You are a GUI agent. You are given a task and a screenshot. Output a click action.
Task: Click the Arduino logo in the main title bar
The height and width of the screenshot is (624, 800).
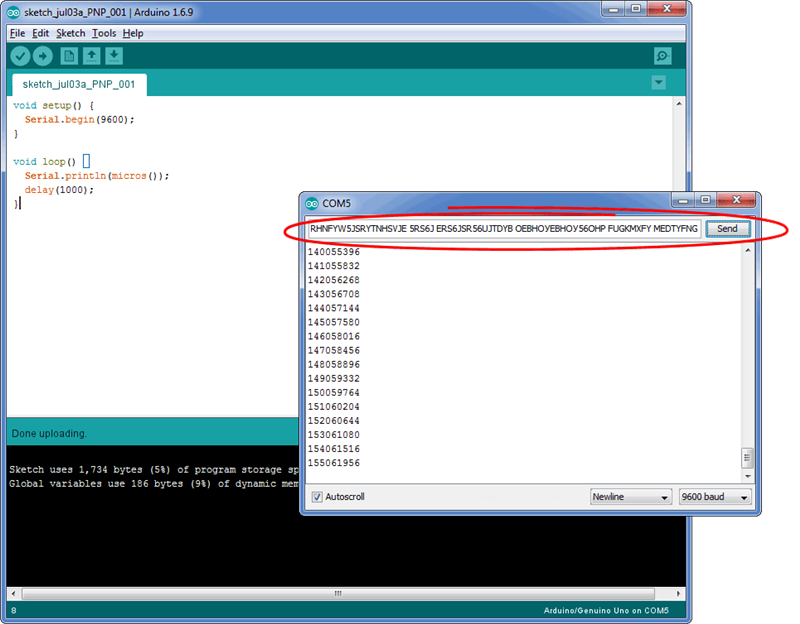[x=11, y=11]
